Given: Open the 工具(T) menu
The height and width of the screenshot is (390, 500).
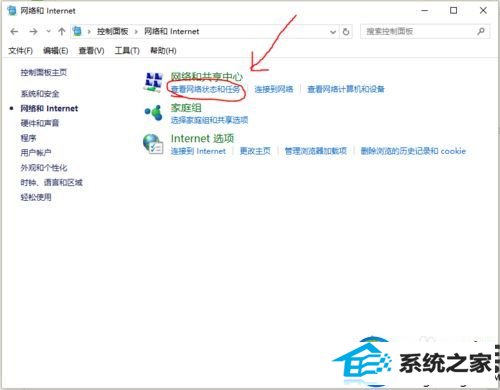Looking at the screenshot, I should pos(127,51).
